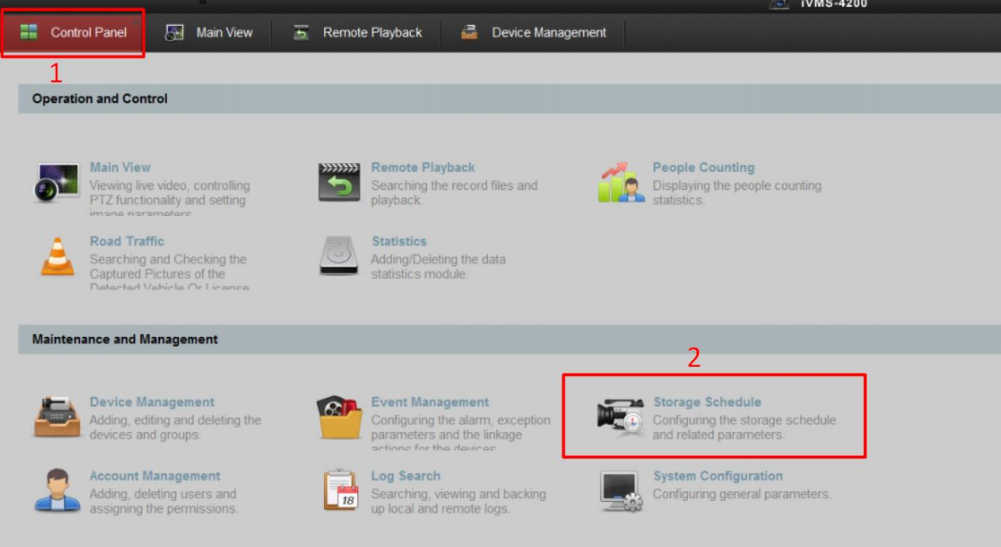Switch to the Main View tab
The image size is (1001, 547).
[210, 32]
